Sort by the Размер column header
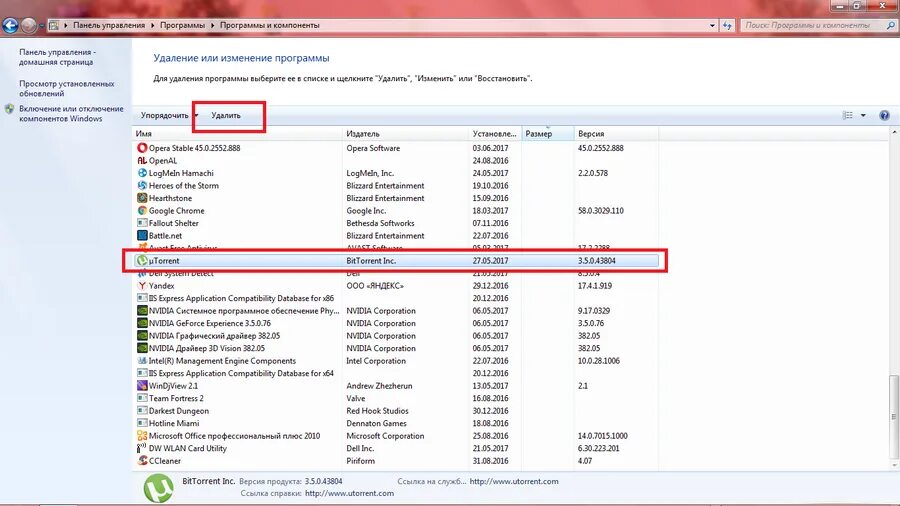Viewport: 900px width, 506px height. [548, 134]
